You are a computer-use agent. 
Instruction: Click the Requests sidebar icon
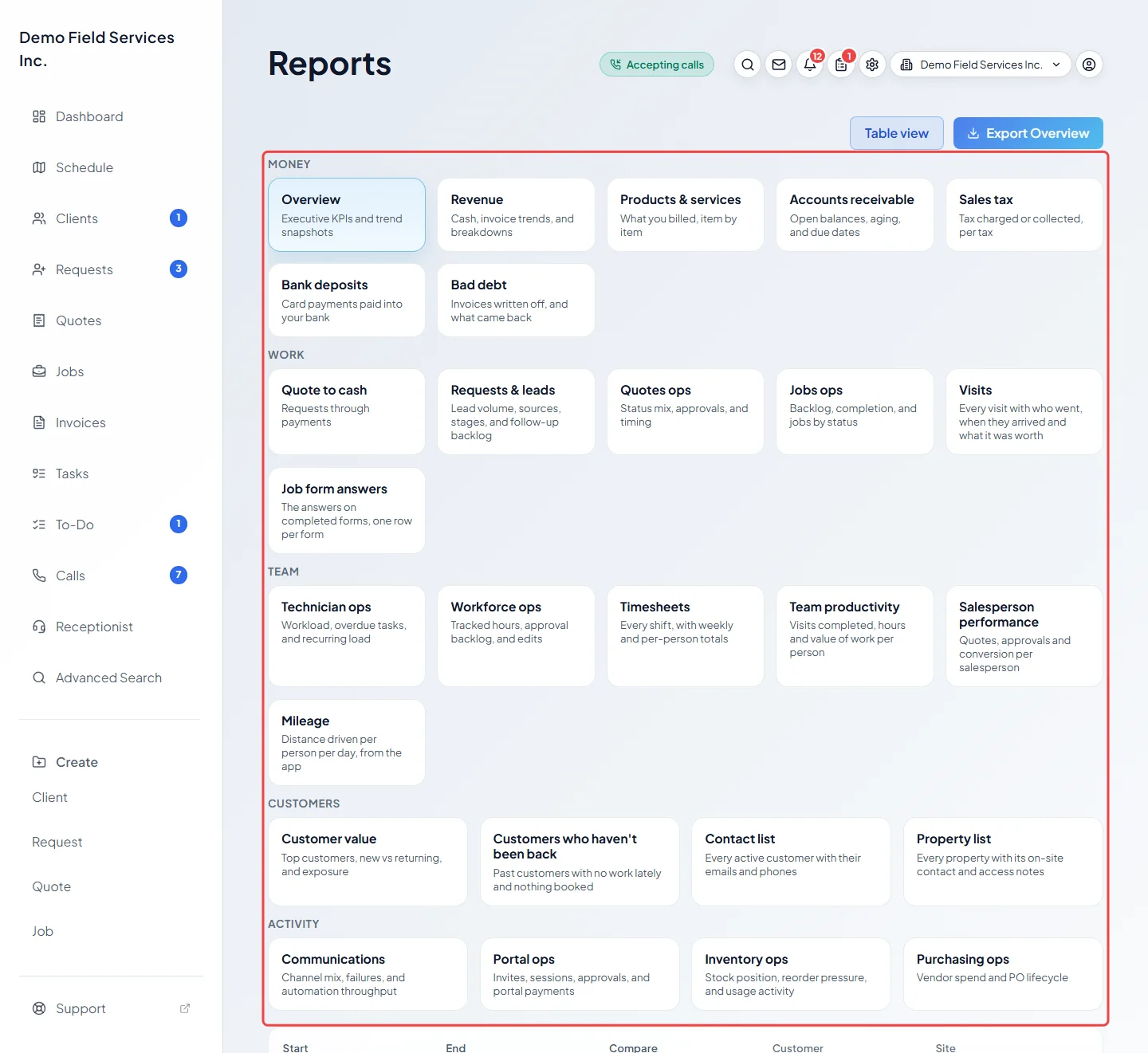39,269
